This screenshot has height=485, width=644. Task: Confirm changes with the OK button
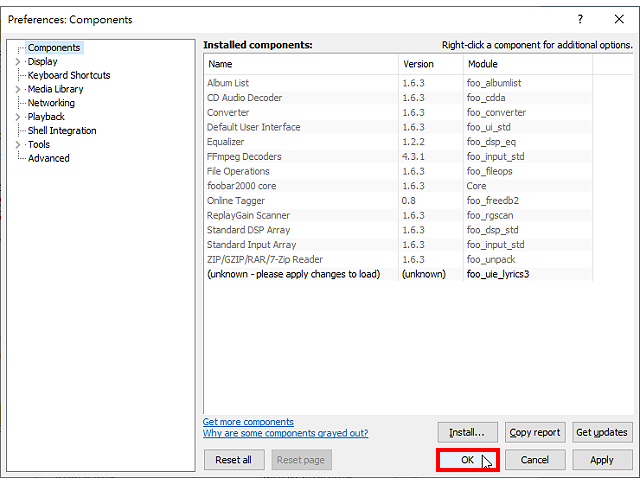point(467,460)
